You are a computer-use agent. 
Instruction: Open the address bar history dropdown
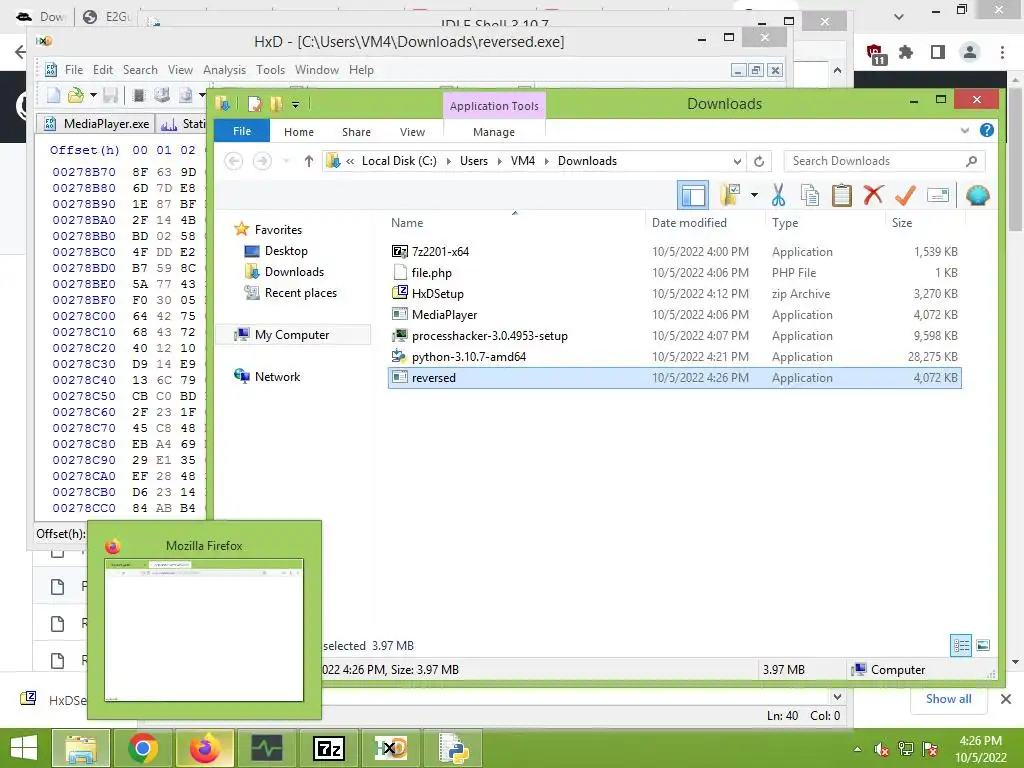click(x=737, y=161)
